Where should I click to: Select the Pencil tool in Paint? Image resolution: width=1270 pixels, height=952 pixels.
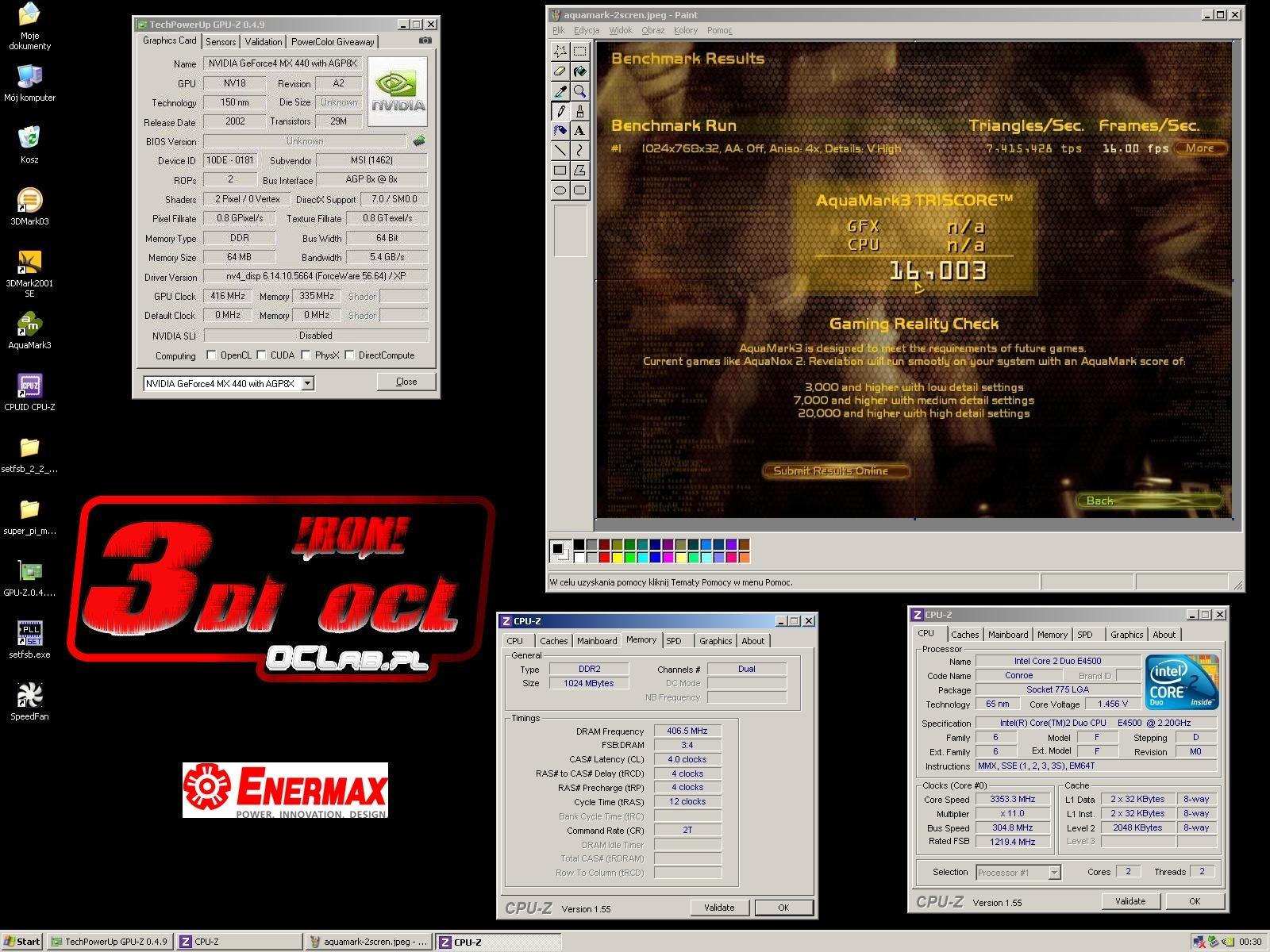(x=560, y=111)
